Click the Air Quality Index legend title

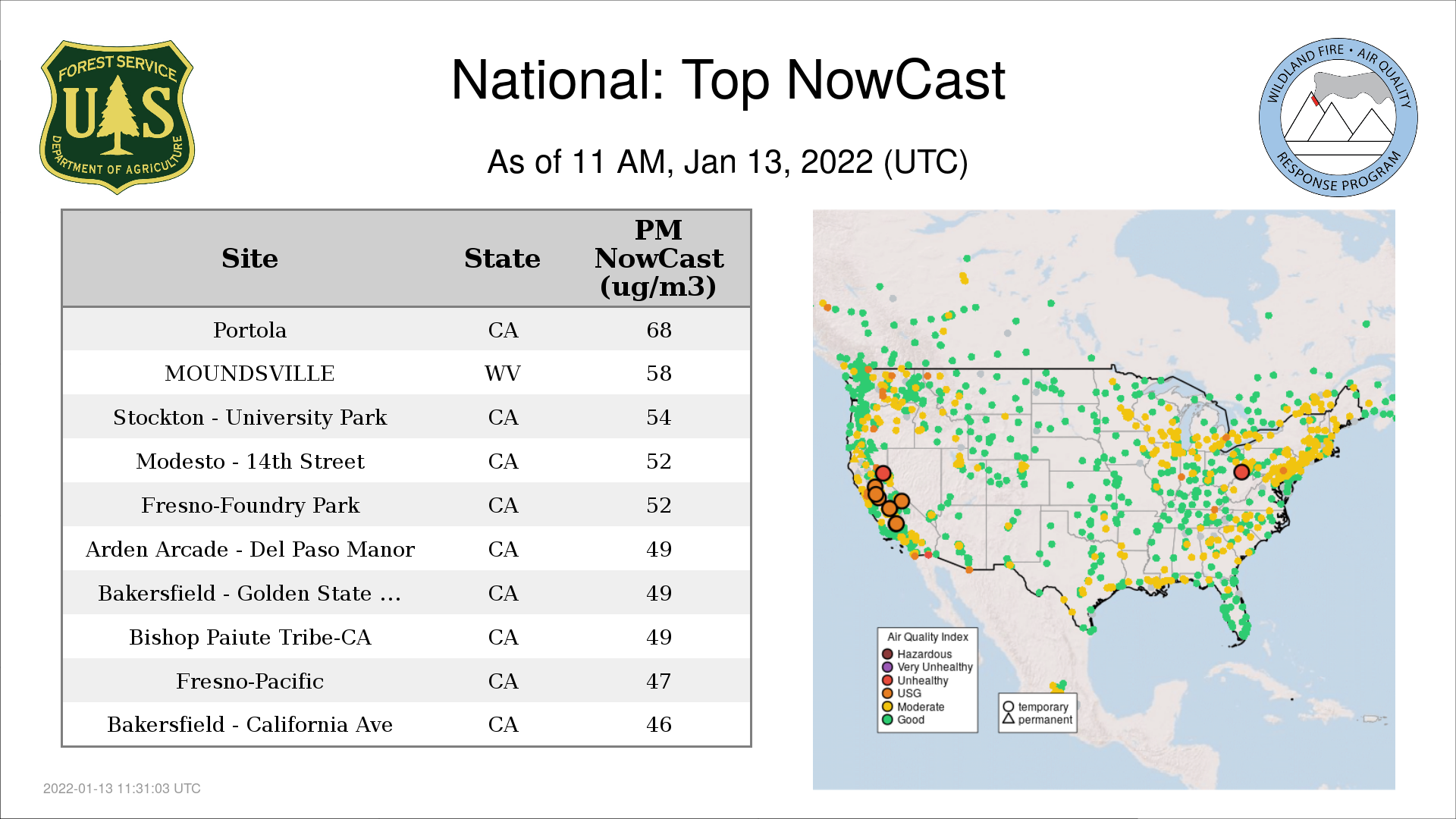(x=927, y=637)
